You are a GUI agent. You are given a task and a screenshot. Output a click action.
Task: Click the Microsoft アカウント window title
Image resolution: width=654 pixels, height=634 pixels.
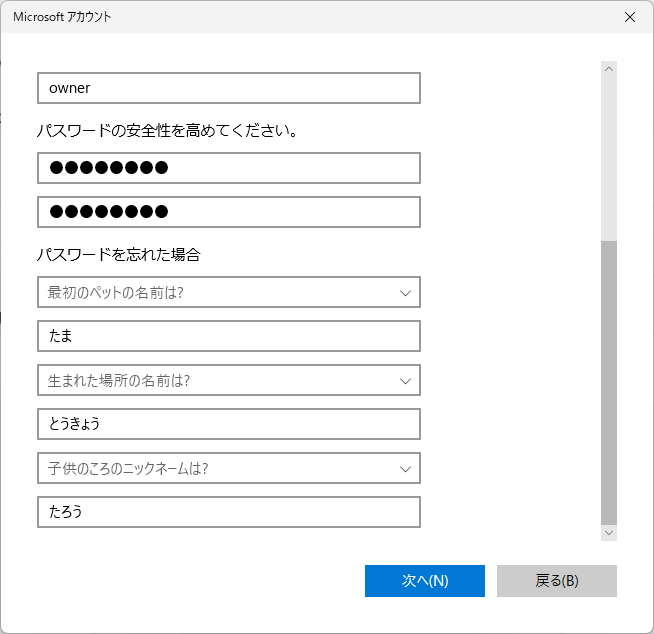click(62, 17)
